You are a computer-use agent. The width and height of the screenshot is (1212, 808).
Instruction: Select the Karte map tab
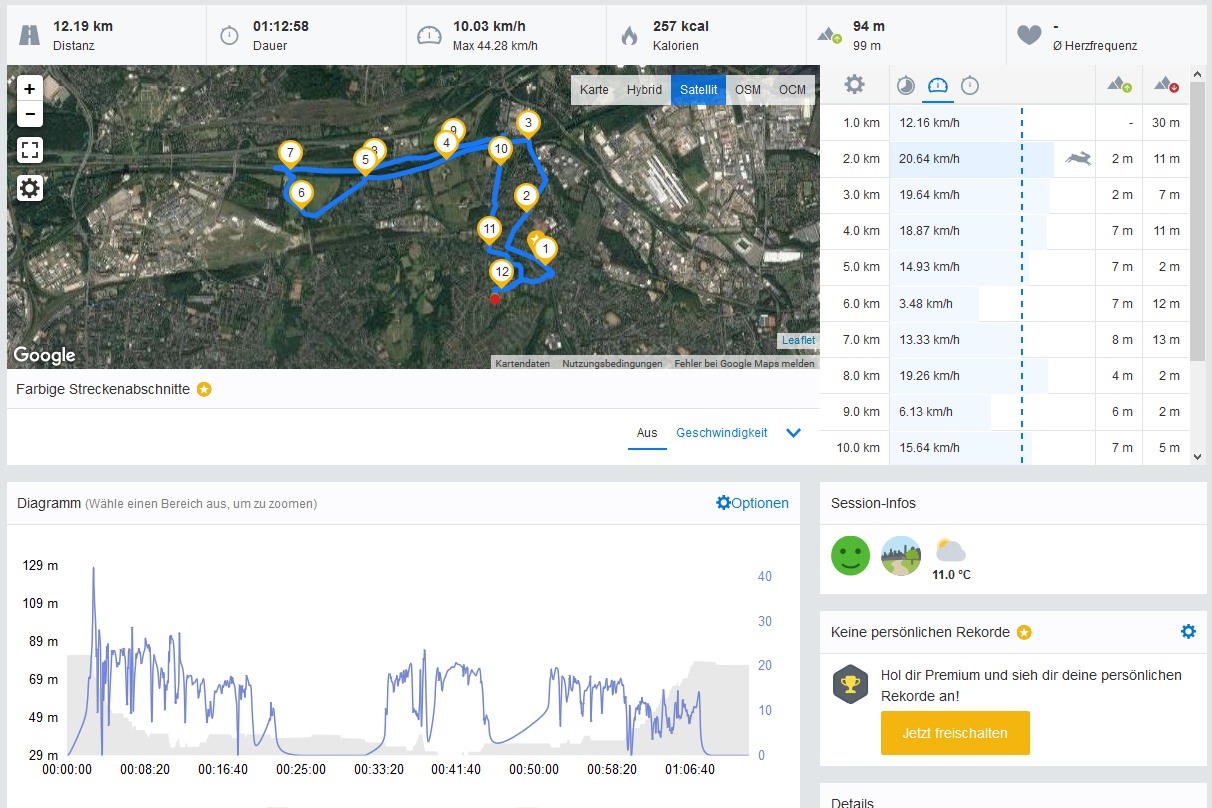coord(594,90)
